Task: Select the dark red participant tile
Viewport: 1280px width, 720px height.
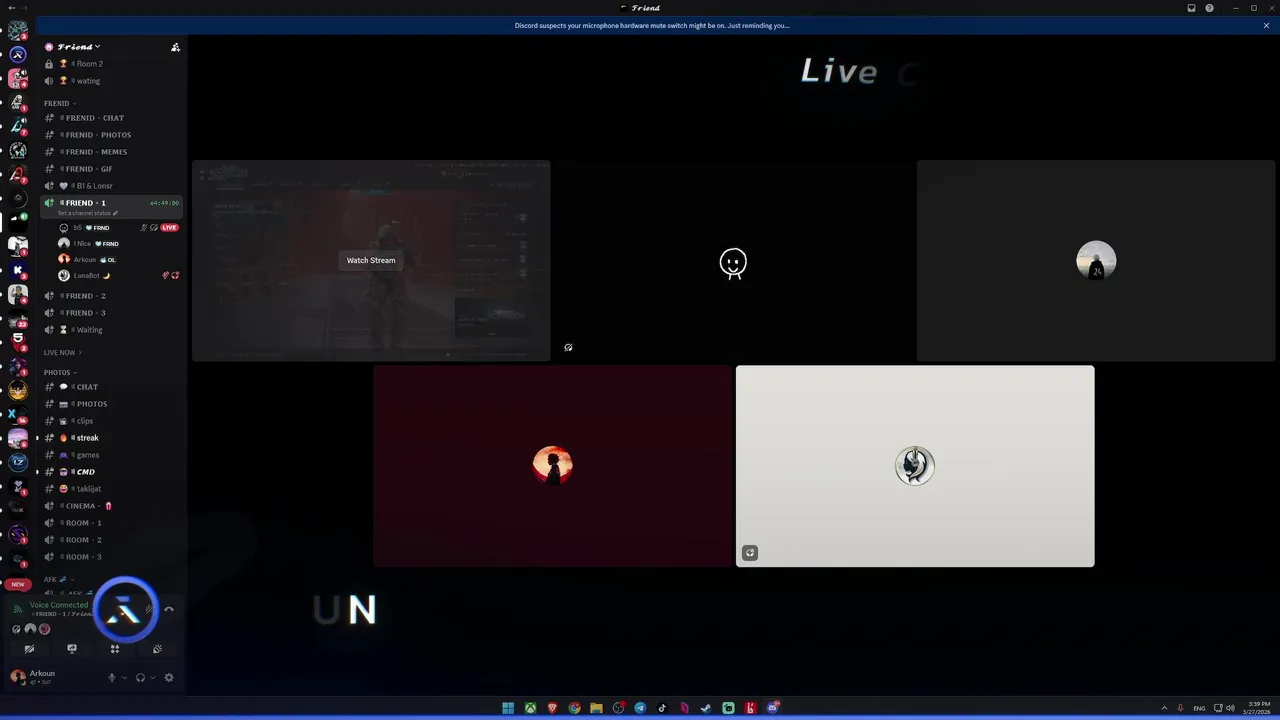Action: point(553,466)
